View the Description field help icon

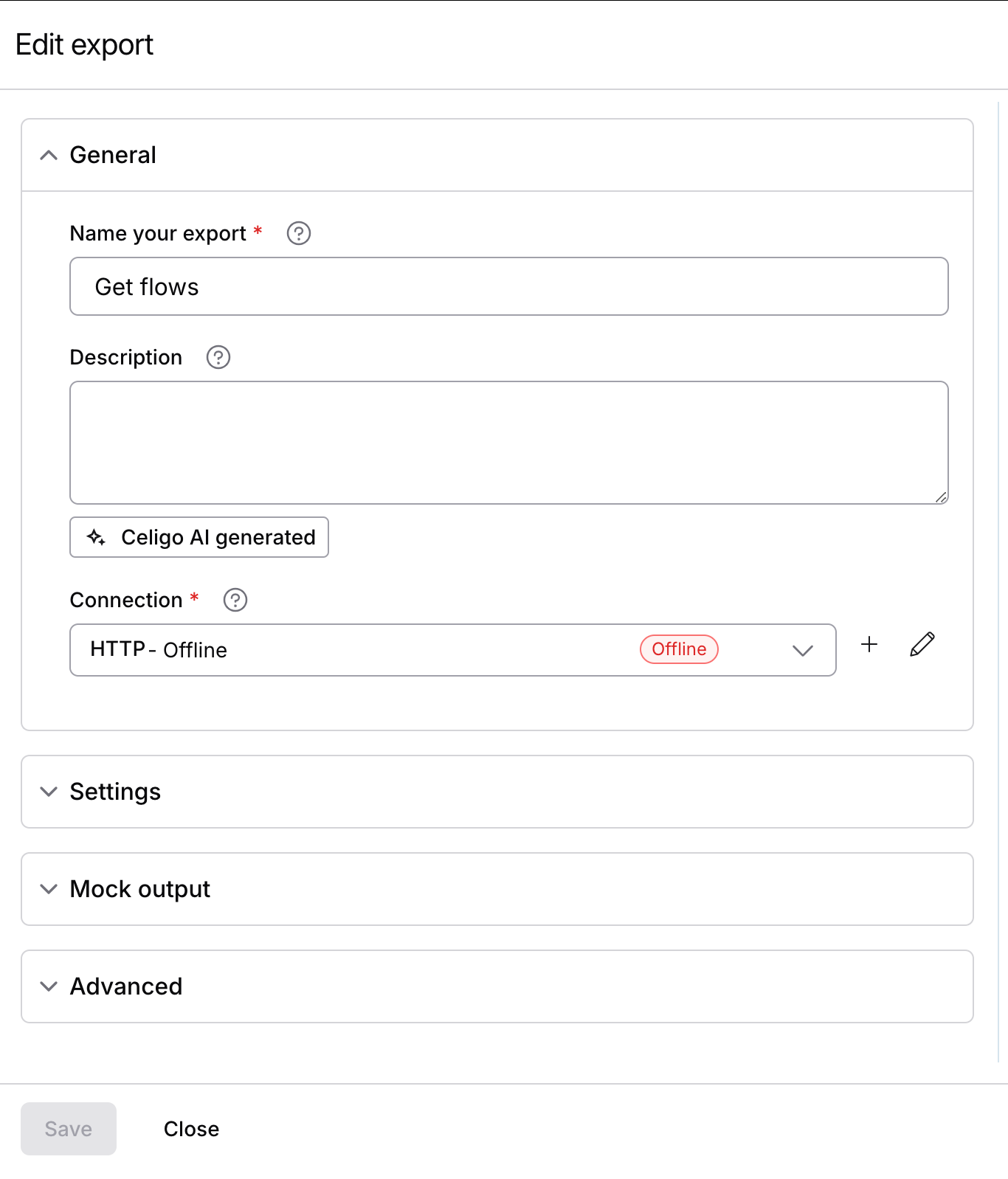217,357
